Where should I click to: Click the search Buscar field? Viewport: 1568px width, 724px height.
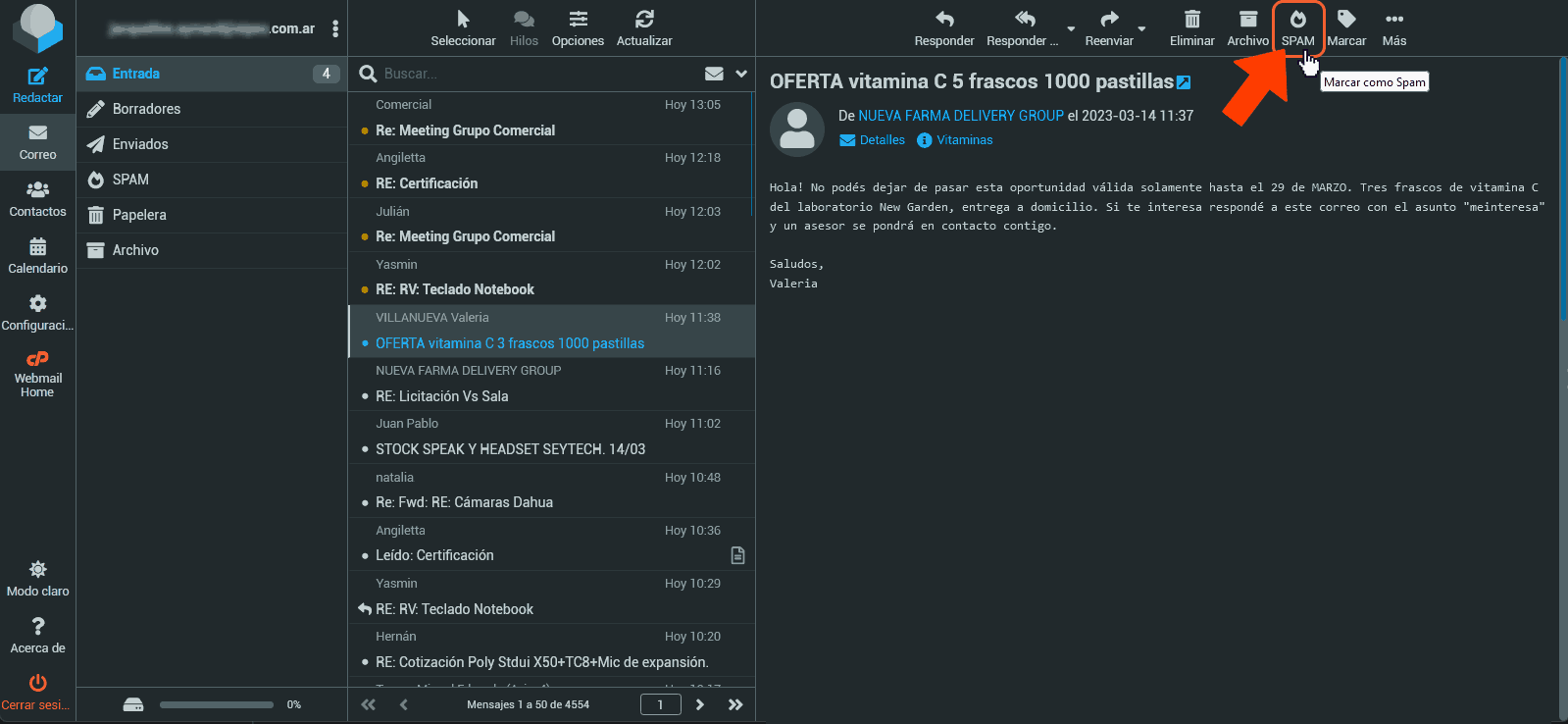coord(537,74)
